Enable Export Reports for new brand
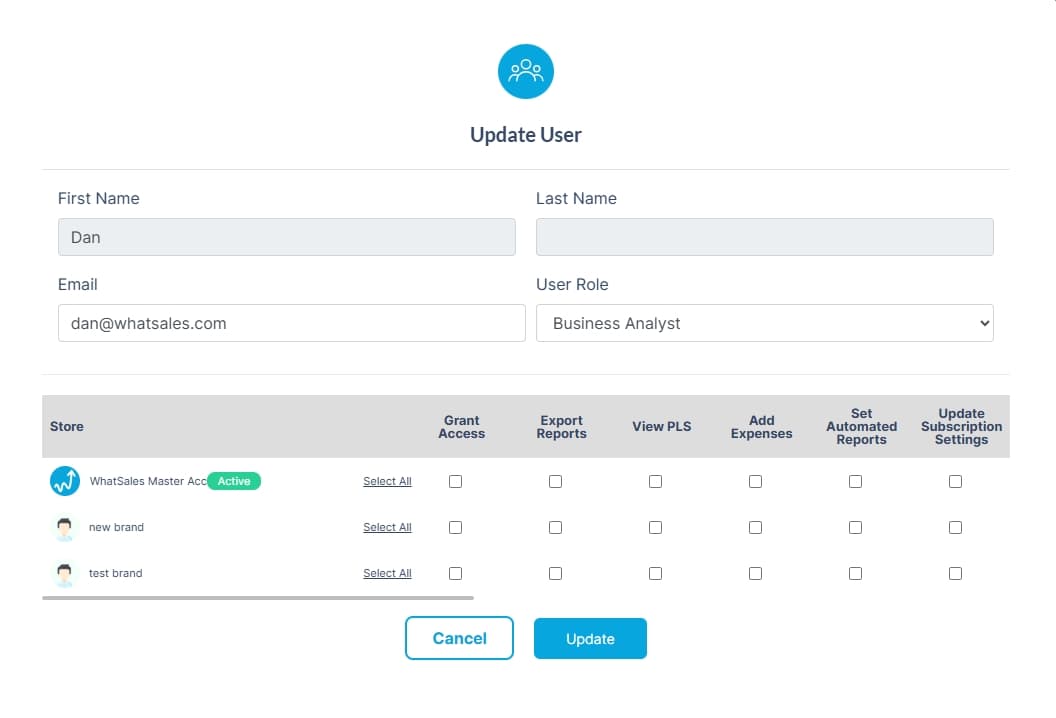Viewport: 1056px width, 718px height. tap(555, 527)
